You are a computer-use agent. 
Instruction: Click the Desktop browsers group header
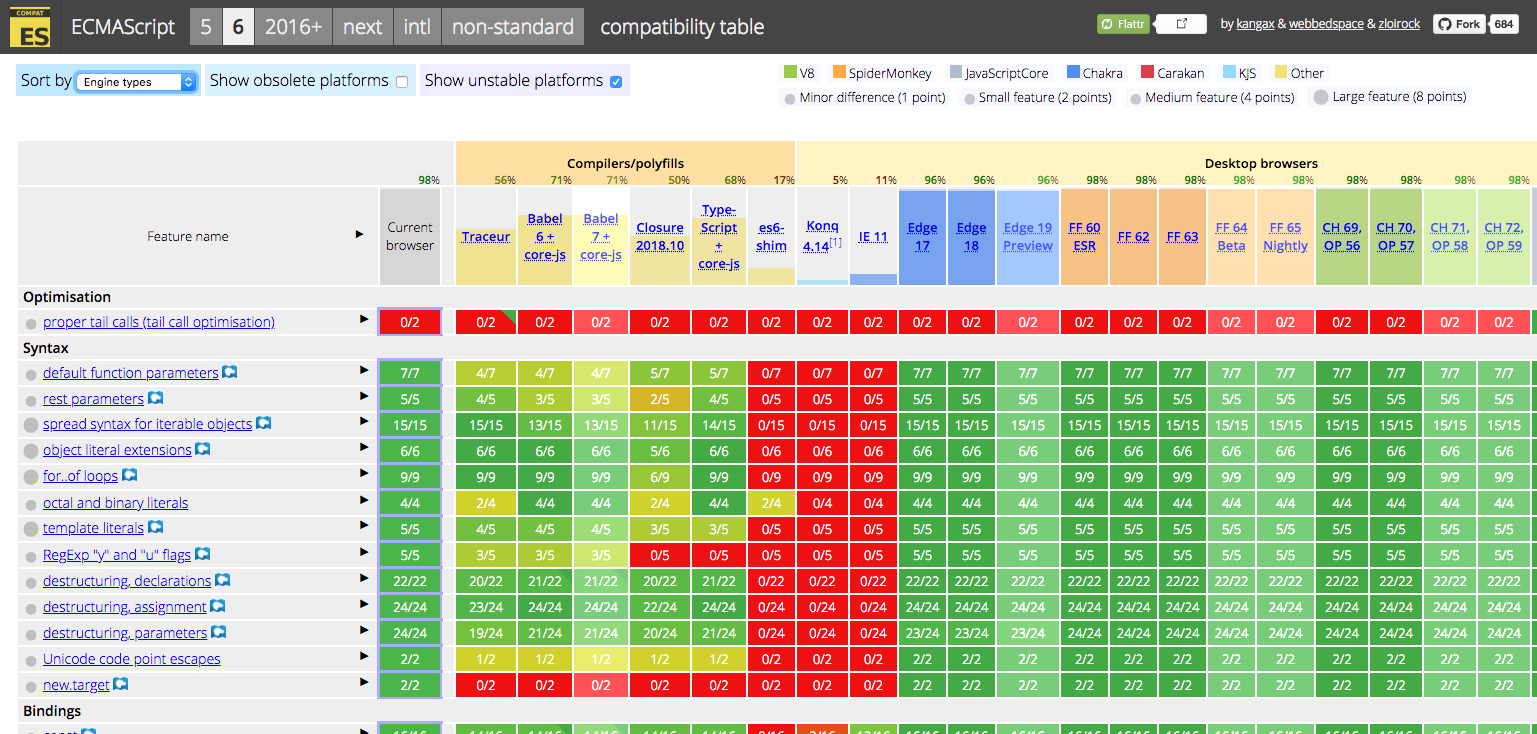1261,163
